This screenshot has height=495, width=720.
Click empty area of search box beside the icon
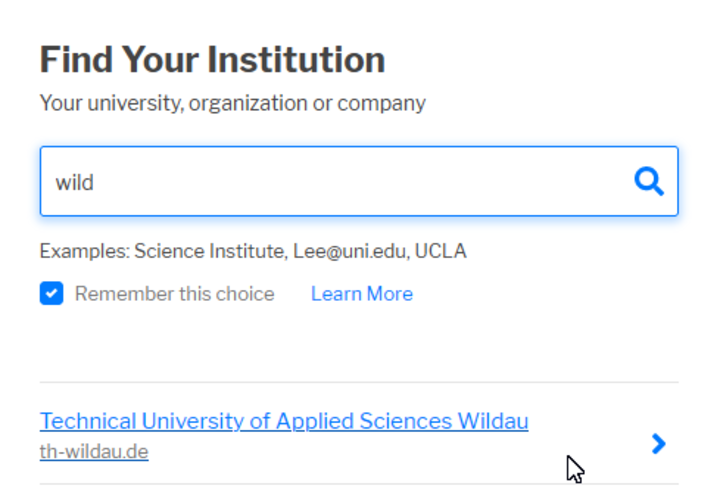point(358,181)
